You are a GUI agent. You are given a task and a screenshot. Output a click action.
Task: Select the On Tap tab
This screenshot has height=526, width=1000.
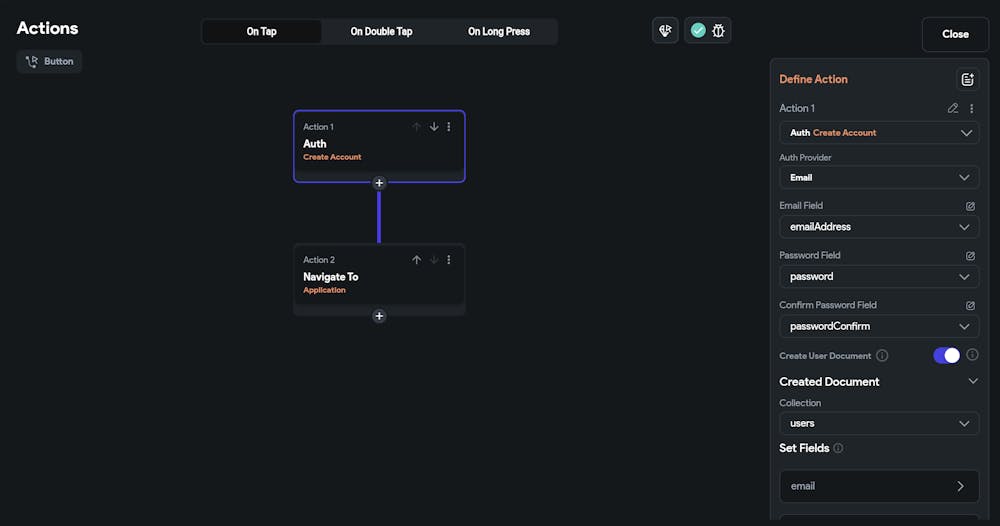coord(261,31)
